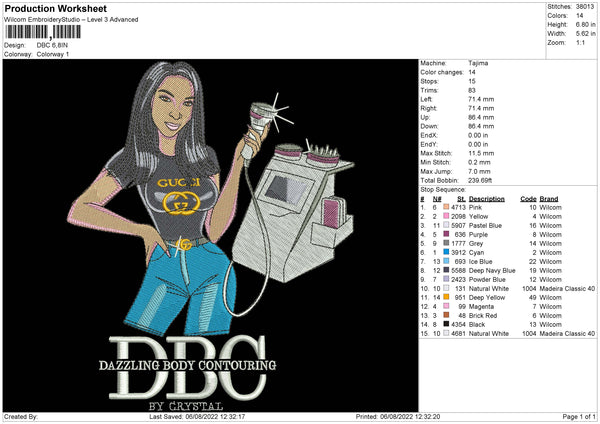
Task: Click the Max Jump value '7.0 mm'
Action: tap(479, 171)
